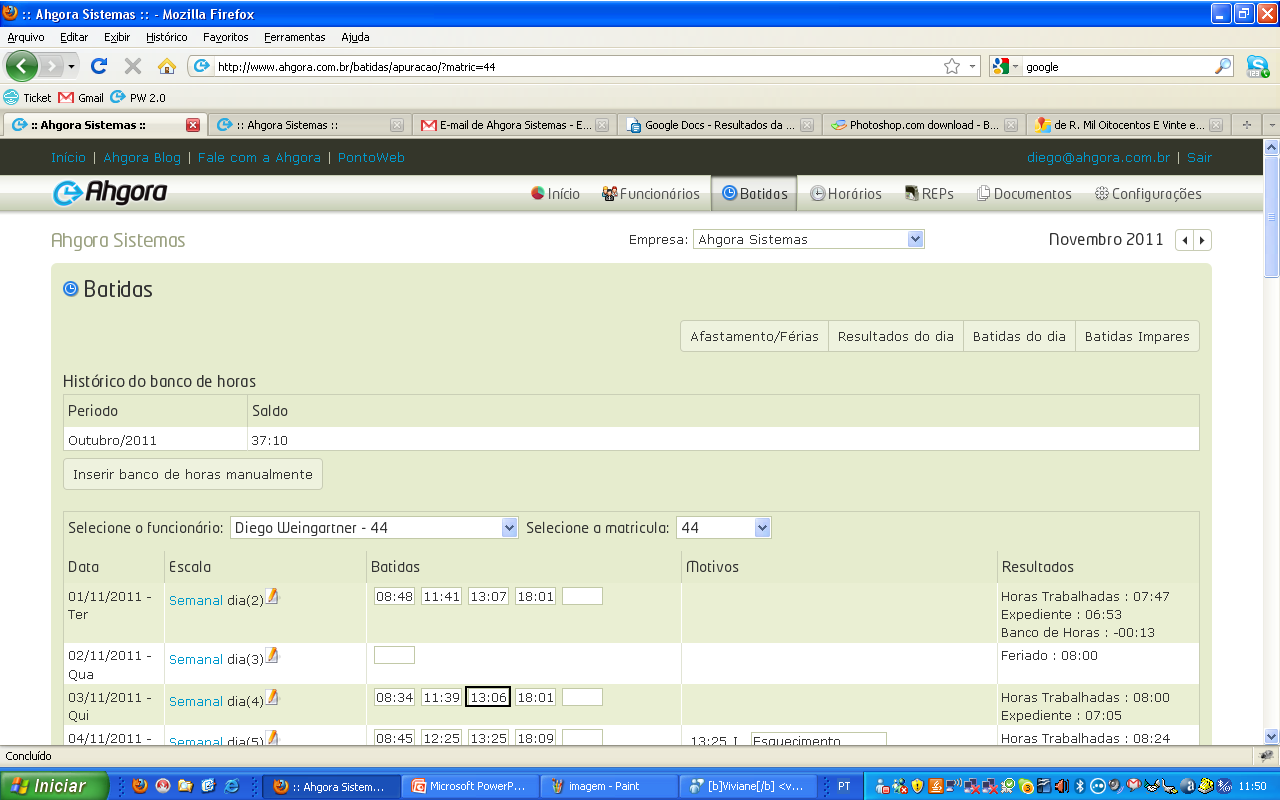This screenshot has width=1280, height=800.
Task: Open the Ajuda menu
Action: click(x=355, y=37)
